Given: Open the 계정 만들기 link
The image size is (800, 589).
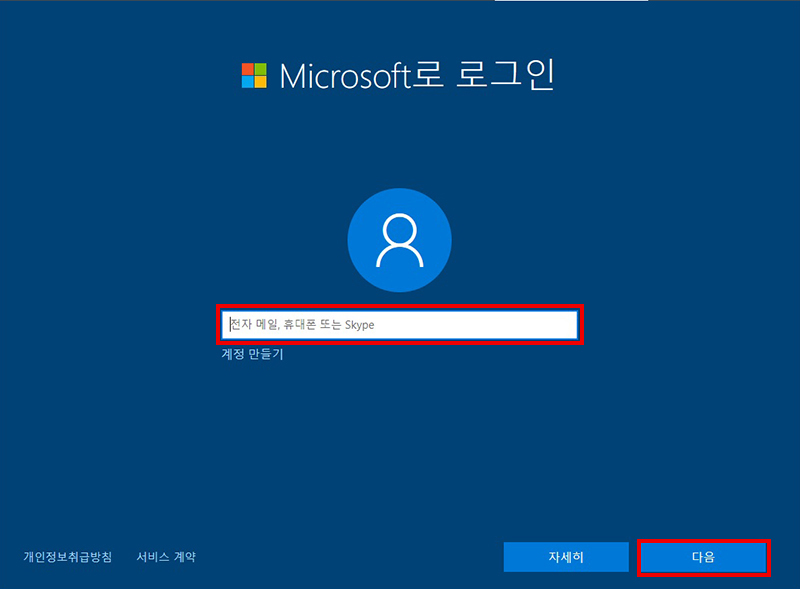Looking at the screenshot, I should (252, 354).
